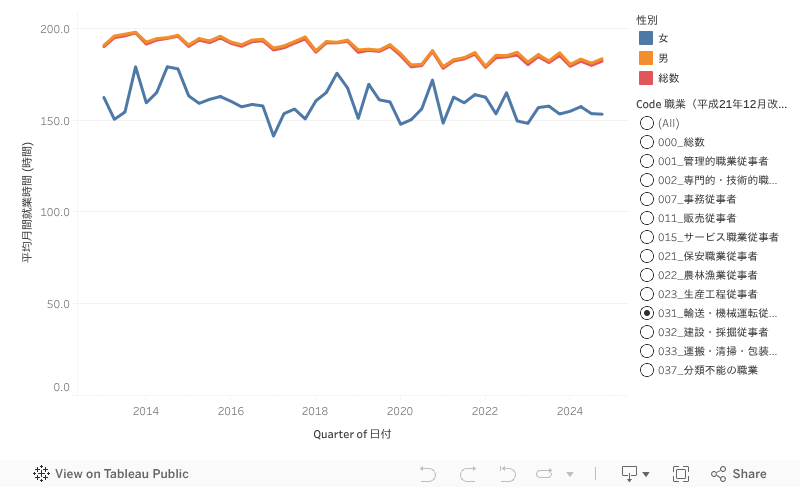Select 000_総数 radio button
This screenshot has height=487, width=800.
pos(647,142)
